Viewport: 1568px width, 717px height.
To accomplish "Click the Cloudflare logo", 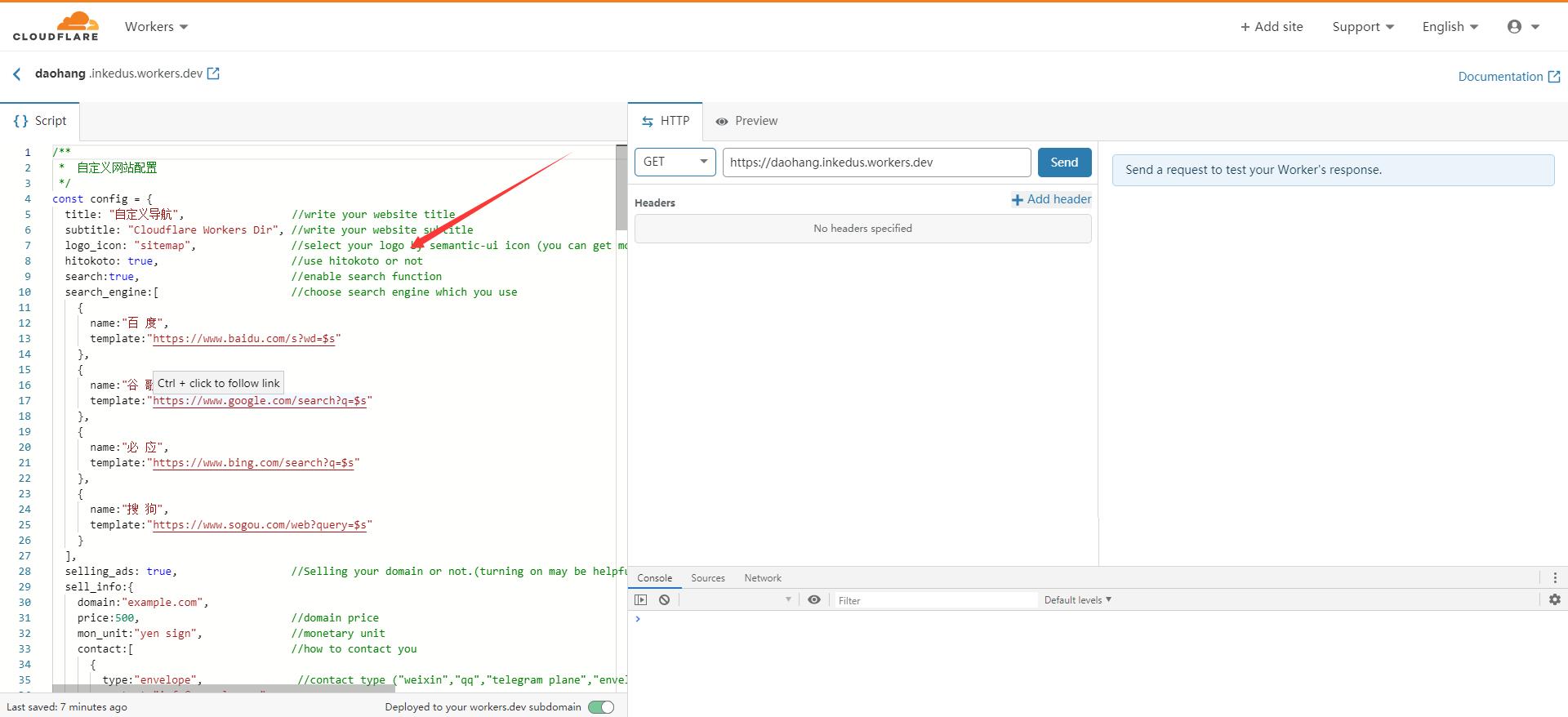I will point(56,26).
